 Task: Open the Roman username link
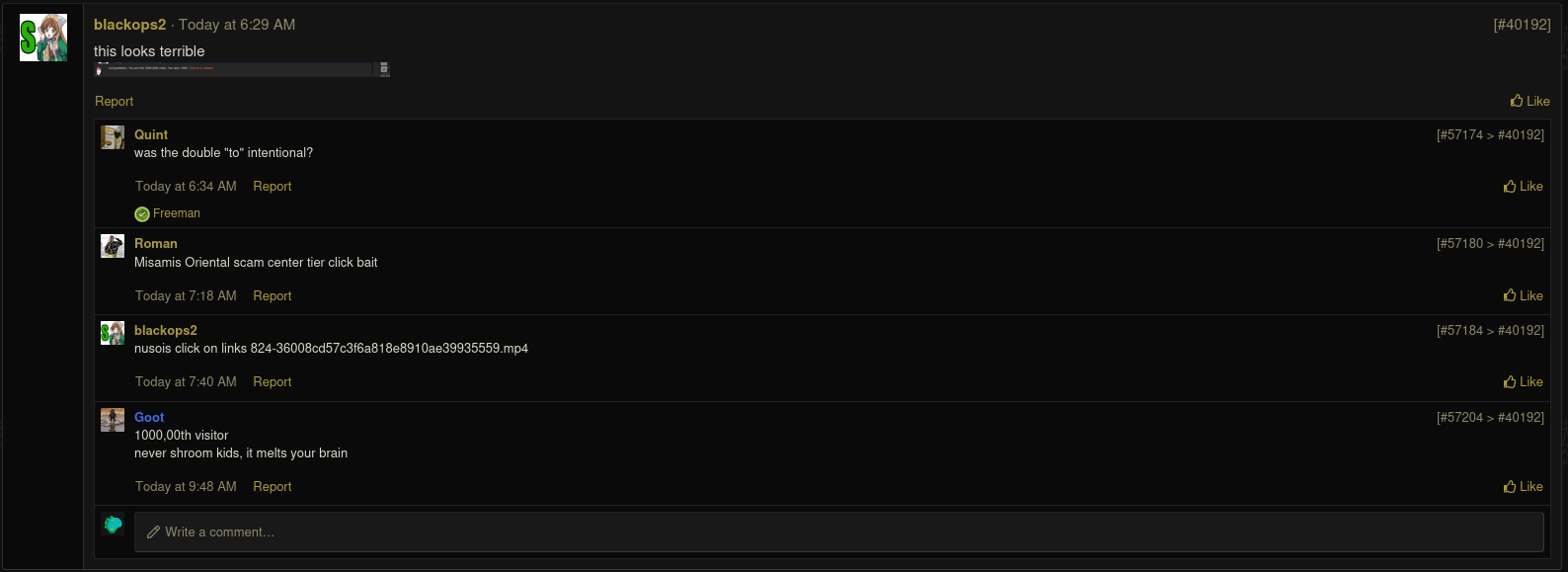[x=156, y=243]
